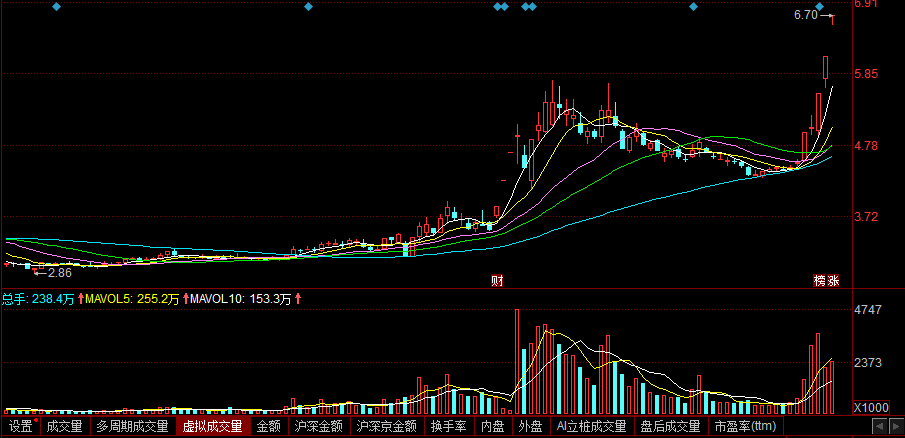Switch to the 内盘 tab
Viewport: 905px width, 438px height.
(x=492, y=427)
